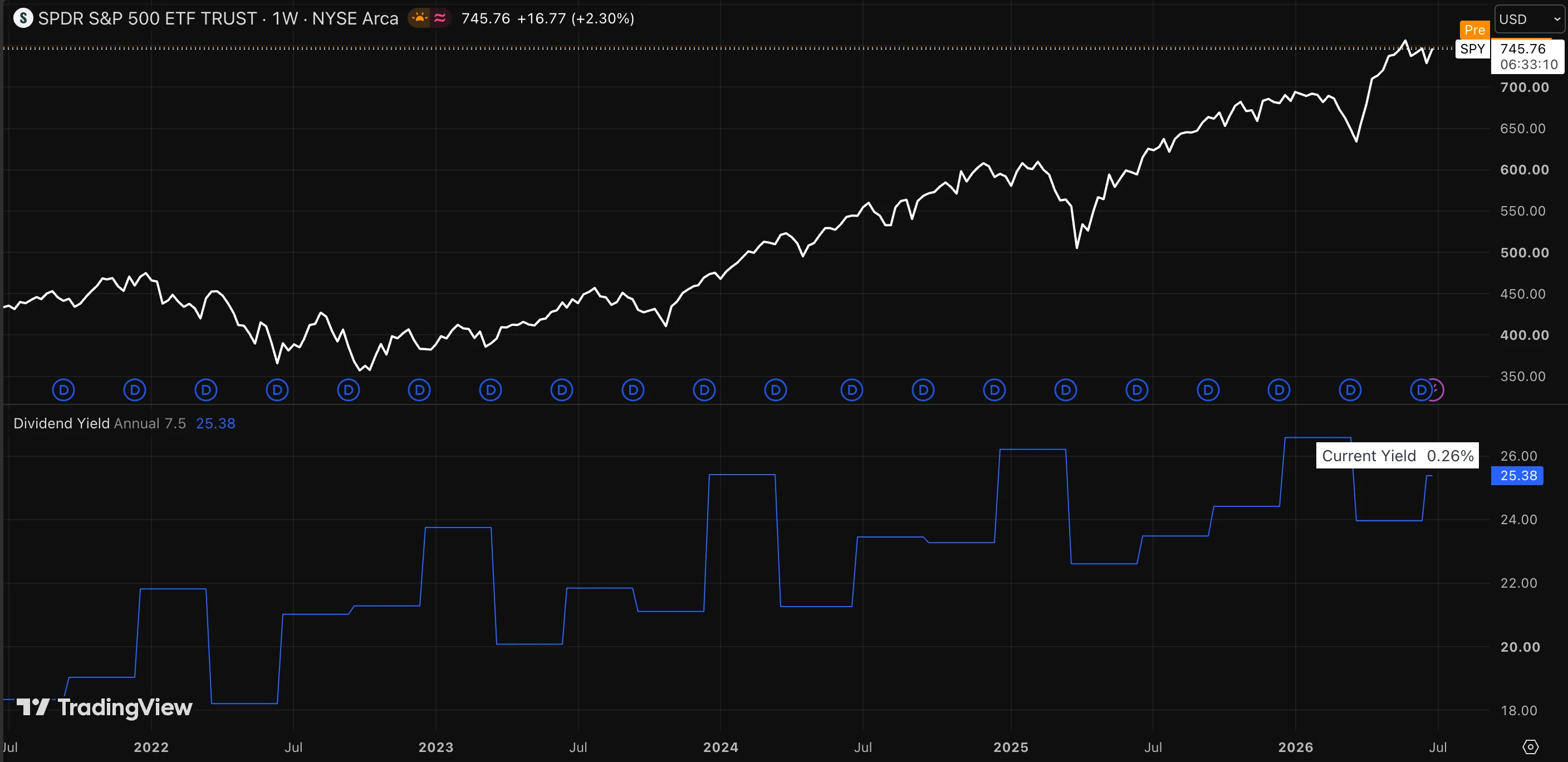This screenshot has height=762, width=1568.
Task: Click the 745.76 last price in header
Action: click(486, 18)
